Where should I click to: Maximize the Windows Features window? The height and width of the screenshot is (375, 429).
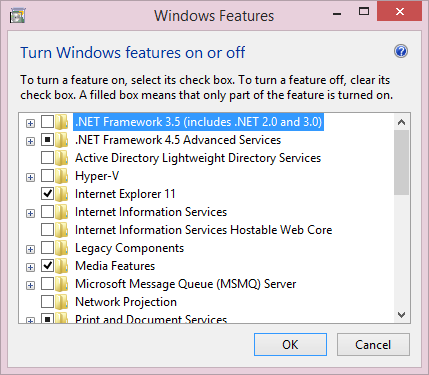click(x=364, y=12)
